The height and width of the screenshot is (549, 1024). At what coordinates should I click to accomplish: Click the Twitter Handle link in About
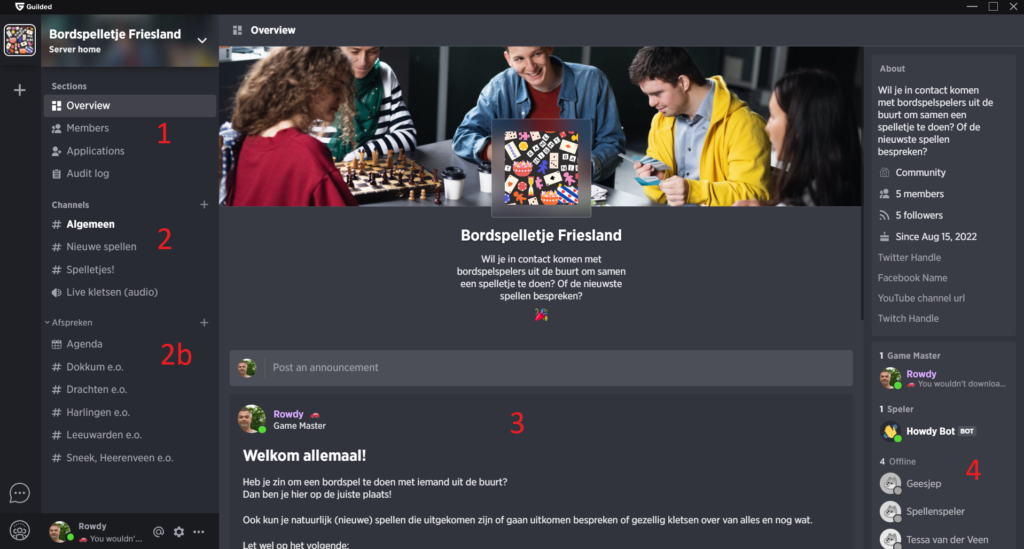pyautogui.click(x=909, y=258)
